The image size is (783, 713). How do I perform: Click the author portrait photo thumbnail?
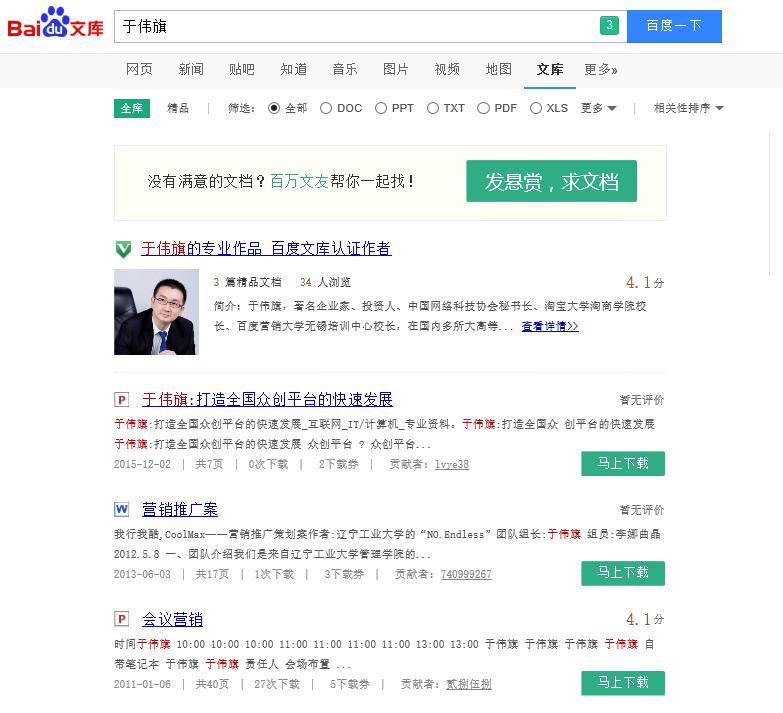point(156,312)
